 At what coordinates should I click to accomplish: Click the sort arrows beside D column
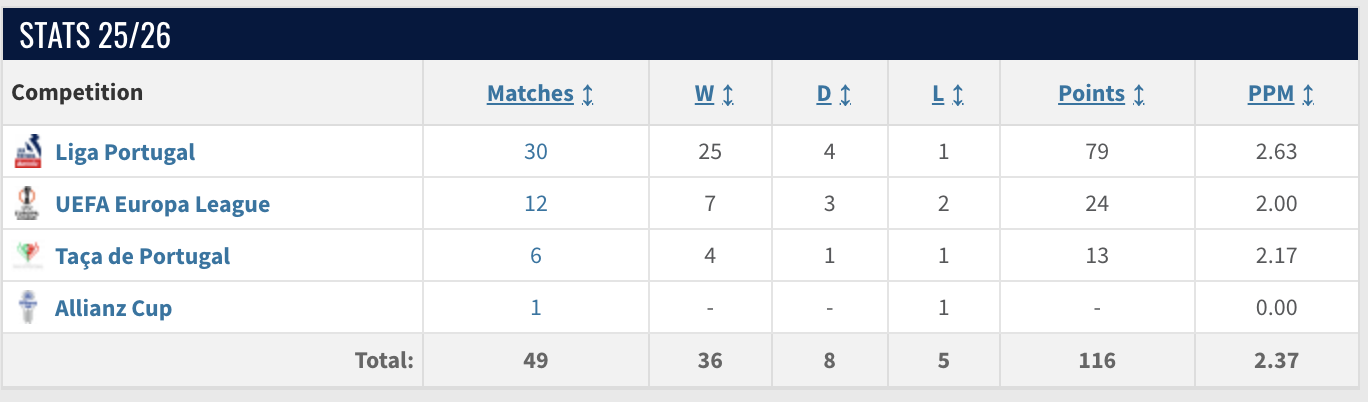pyautogui.click(x=845, y=94)
